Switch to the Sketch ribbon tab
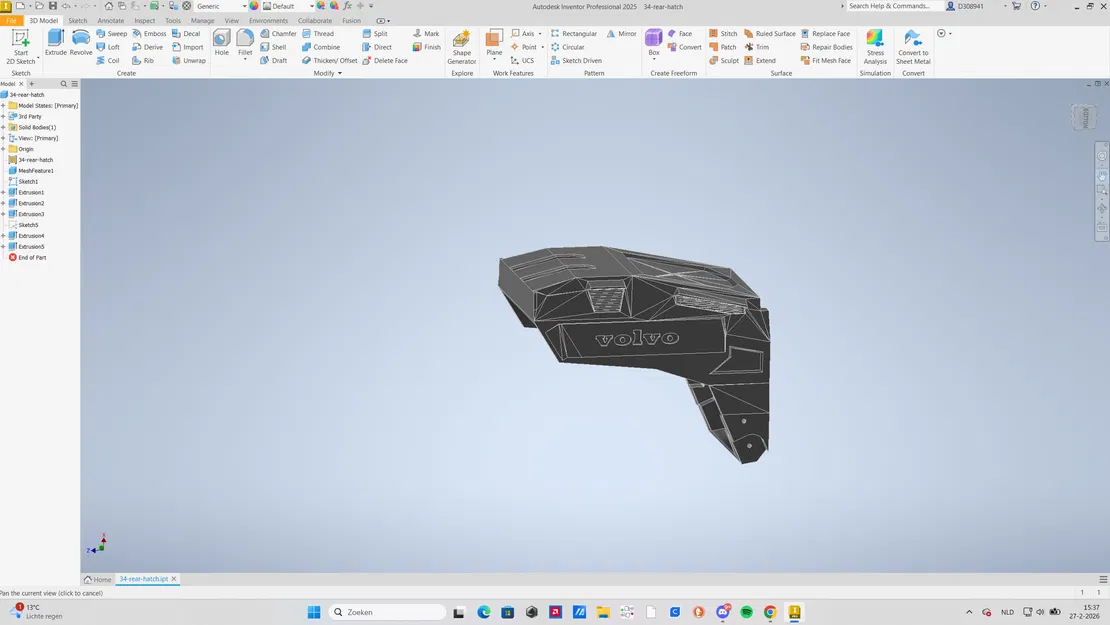The width and height of the screenshot is (1110, 625). coord(77,20)
